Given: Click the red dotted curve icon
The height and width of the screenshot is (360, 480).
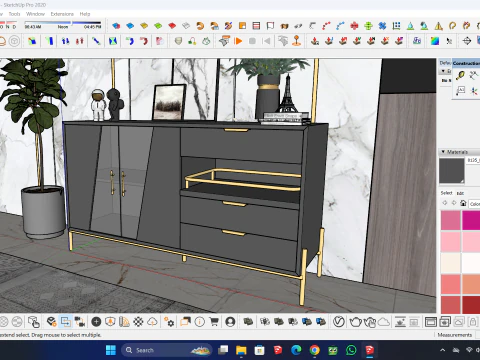Looking at the screenshot, I should click(x=326, y=26).
